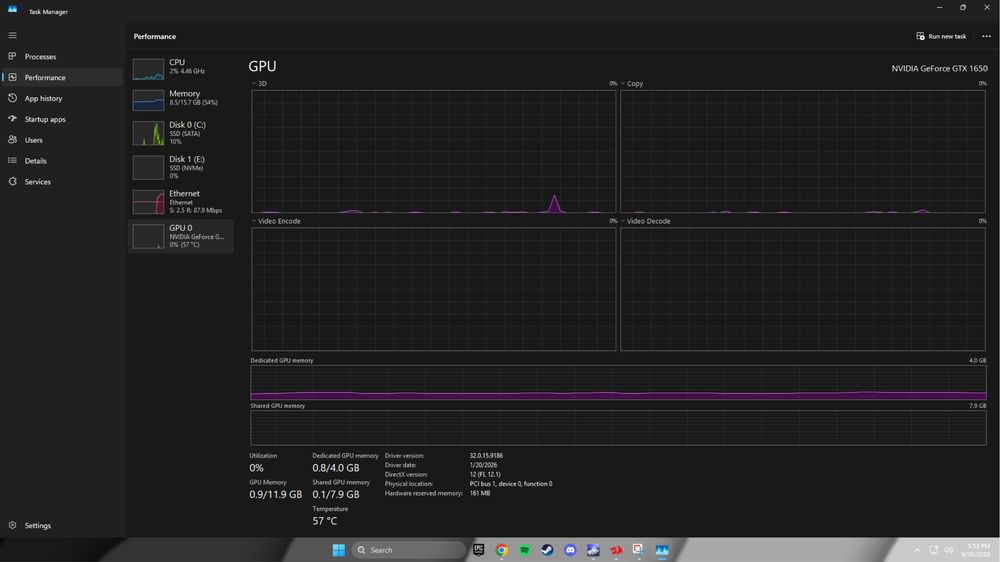Open the Video Encode engine dropdown
Viewport: 1000px width, 562px height.
(254, 221)
